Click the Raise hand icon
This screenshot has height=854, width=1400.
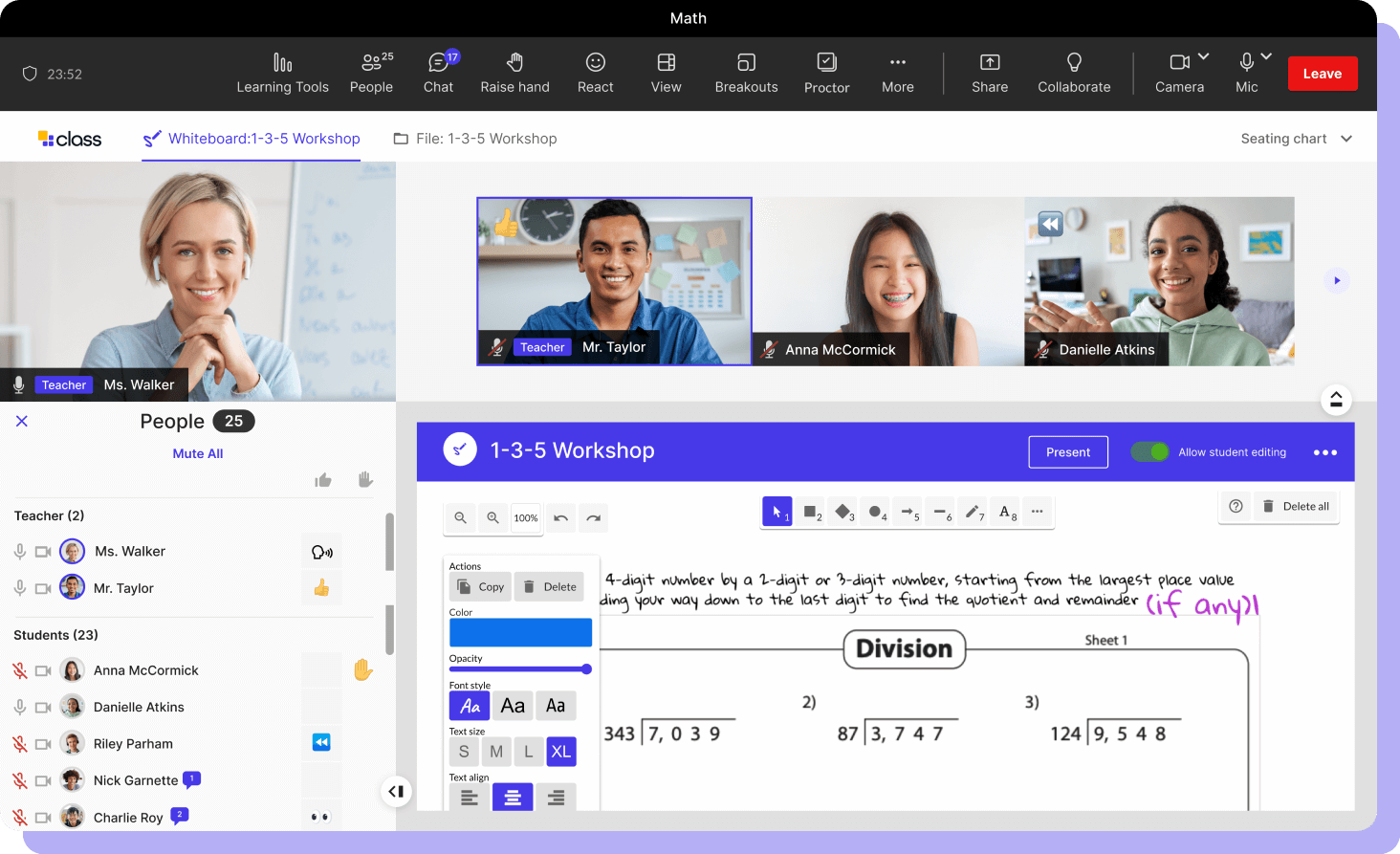tap(514, 74)
